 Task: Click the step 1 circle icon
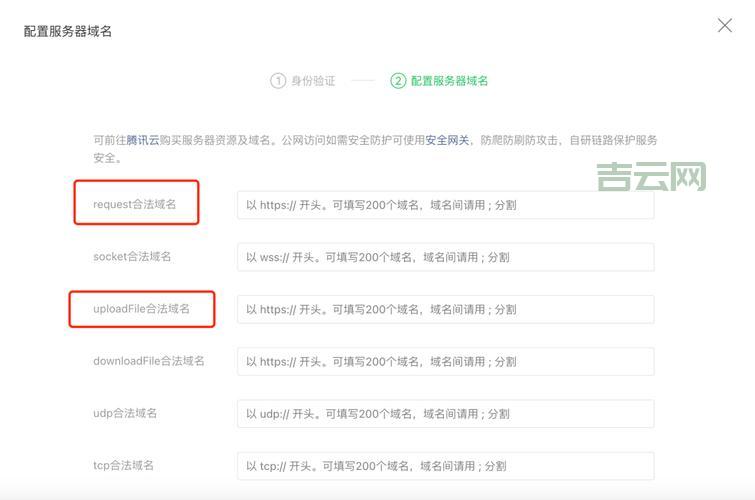click(x=277, y=81)
